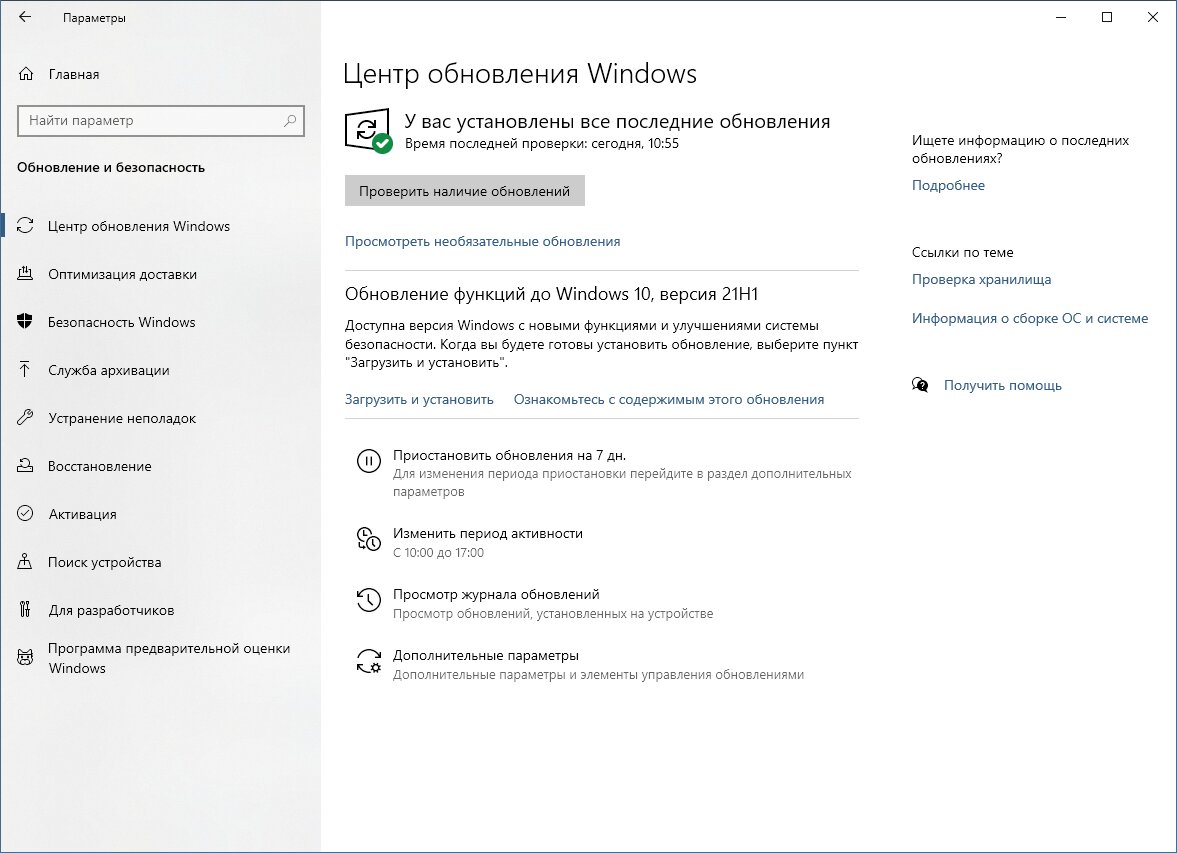Select Служба архивации from the sidebar
This screenshot has height=853, width=1177.
point(108,370)
